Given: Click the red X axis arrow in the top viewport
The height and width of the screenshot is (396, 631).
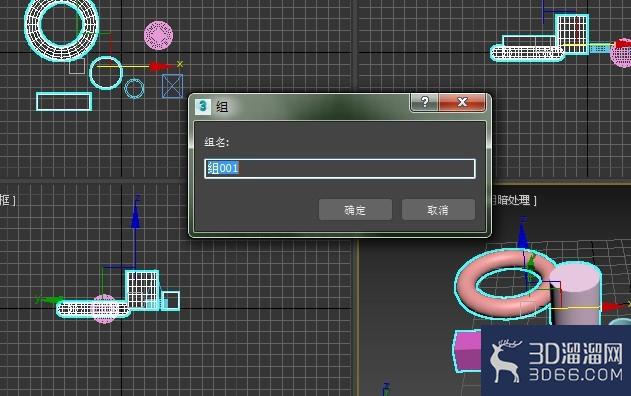Looking at the screenshot, I should tap(161, 66).
